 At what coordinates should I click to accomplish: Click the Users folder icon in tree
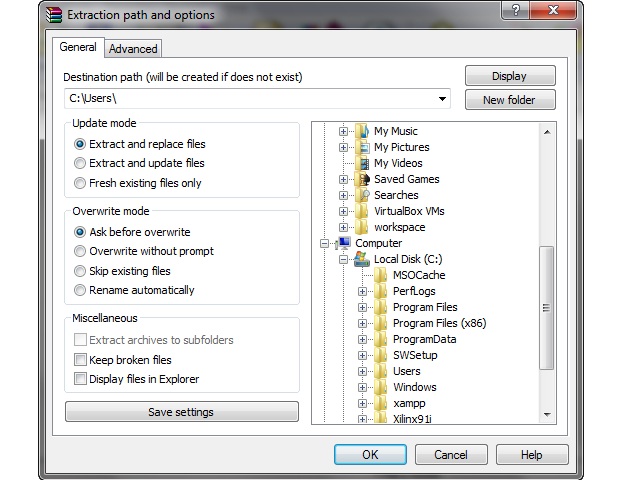click(380, 371)
